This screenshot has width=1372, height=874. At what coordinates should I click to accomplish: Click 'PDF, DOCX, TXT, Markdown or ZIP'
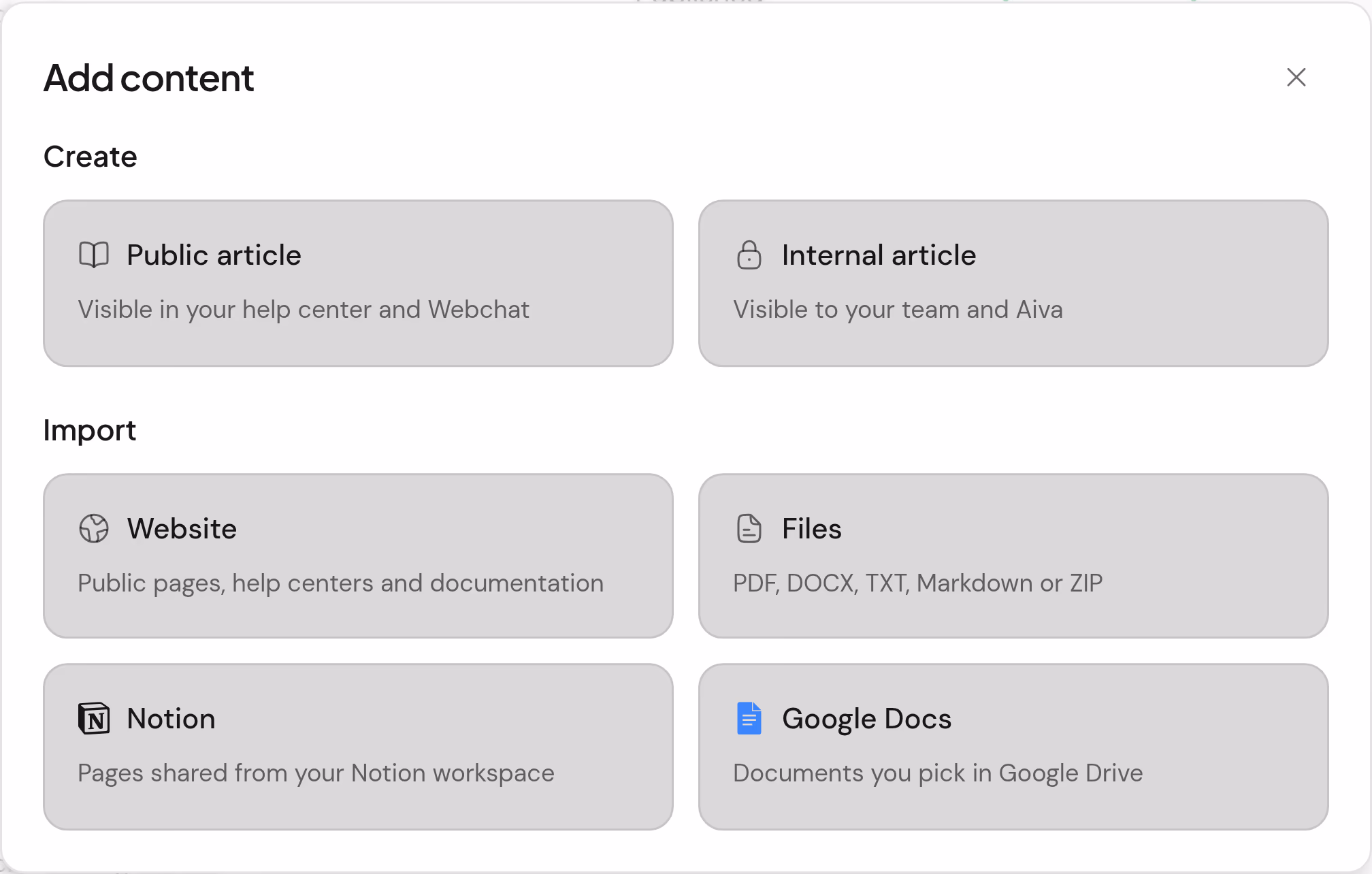(x=917, y=583)
